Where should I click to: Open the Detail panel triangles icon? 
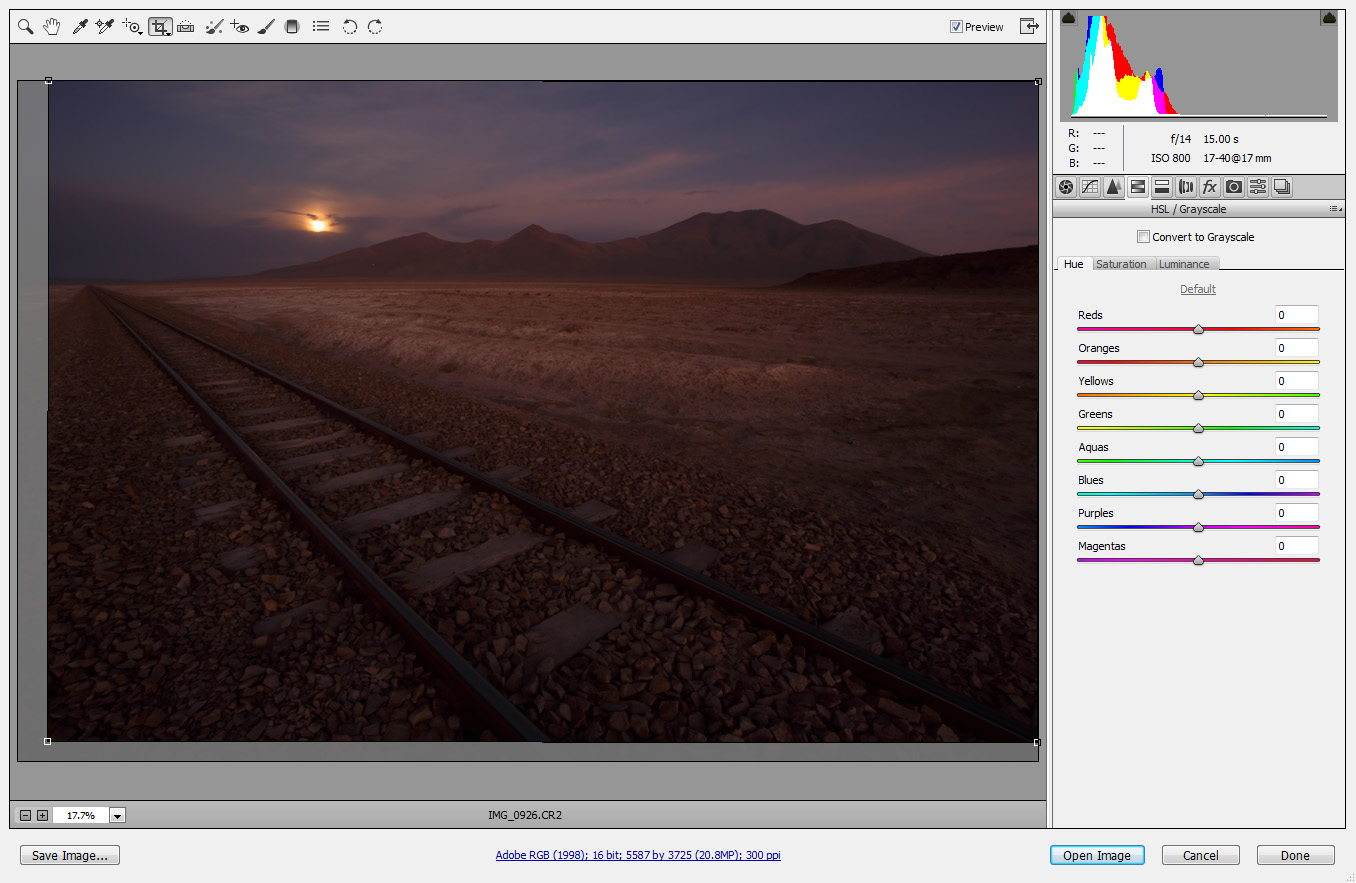tap(1114, 187)
